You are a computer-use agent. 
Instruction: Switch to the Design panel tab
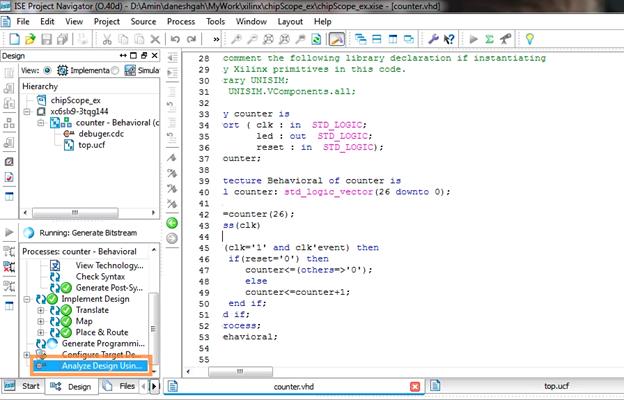(x=71, y=386)
